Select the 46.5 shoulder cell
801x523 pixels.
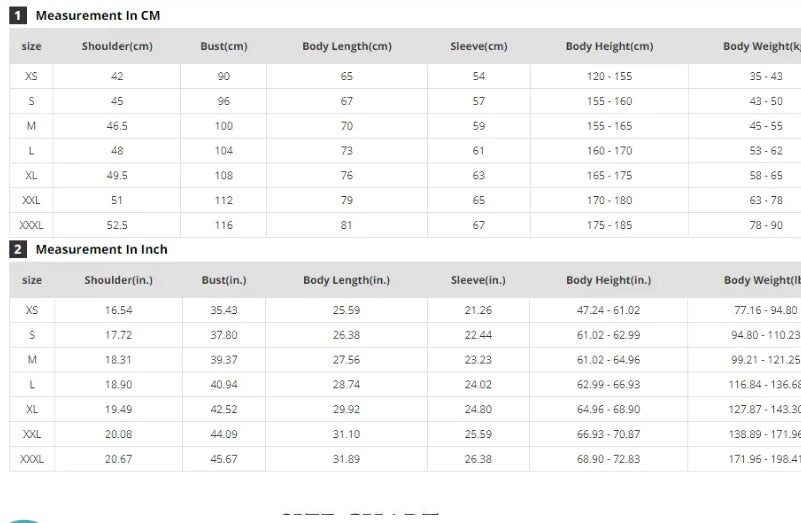(x=117, y=126)
